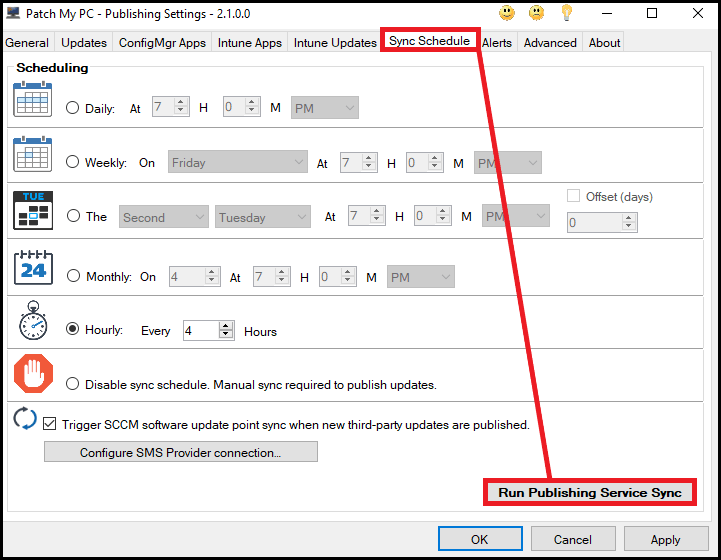Open the Intune Apps tab
Viewport: 721px width, 560px height.
tap(250, 42)
